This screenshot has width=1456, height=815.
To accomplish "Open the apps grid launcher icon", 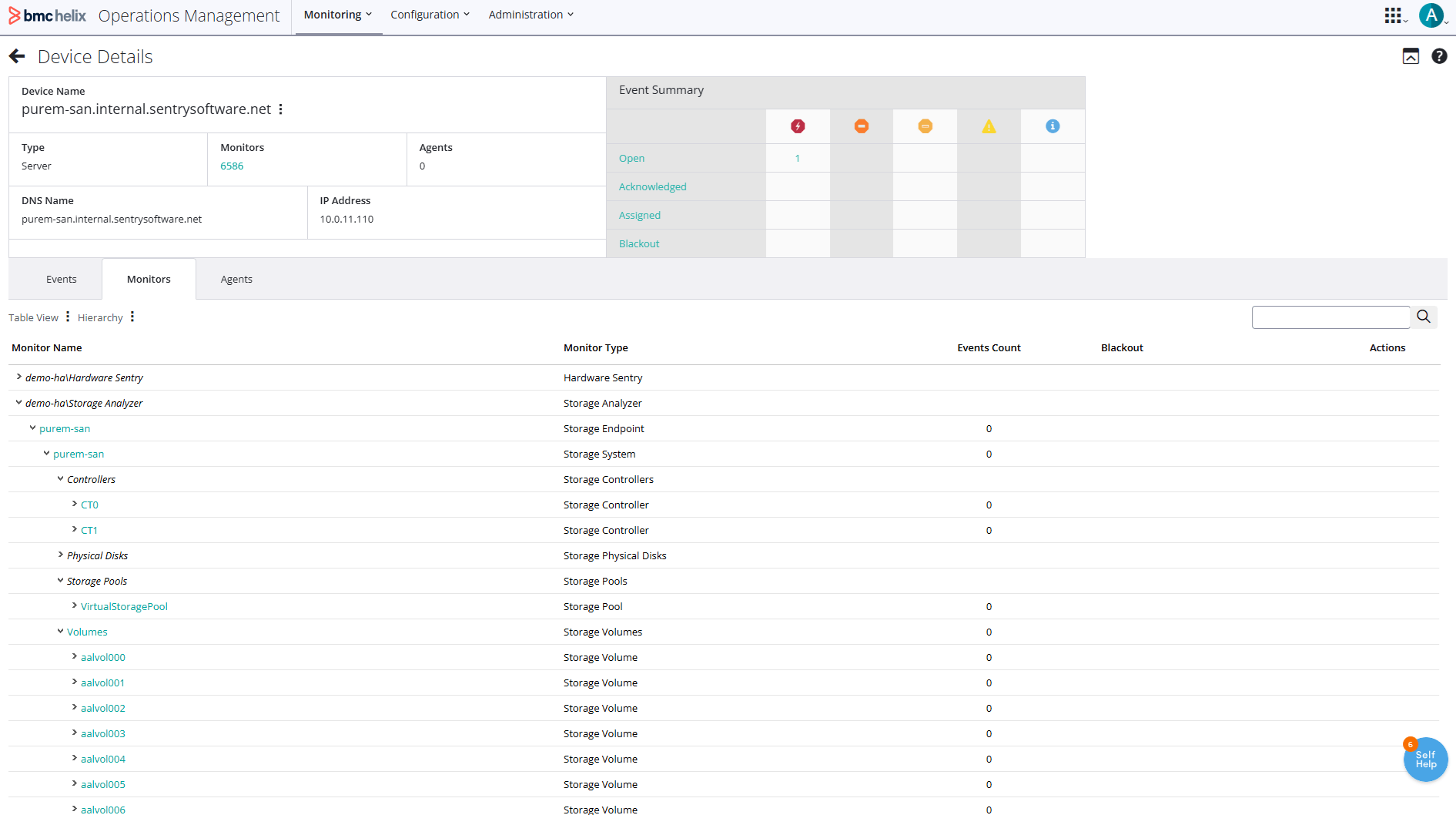I will click(1392, 15).
